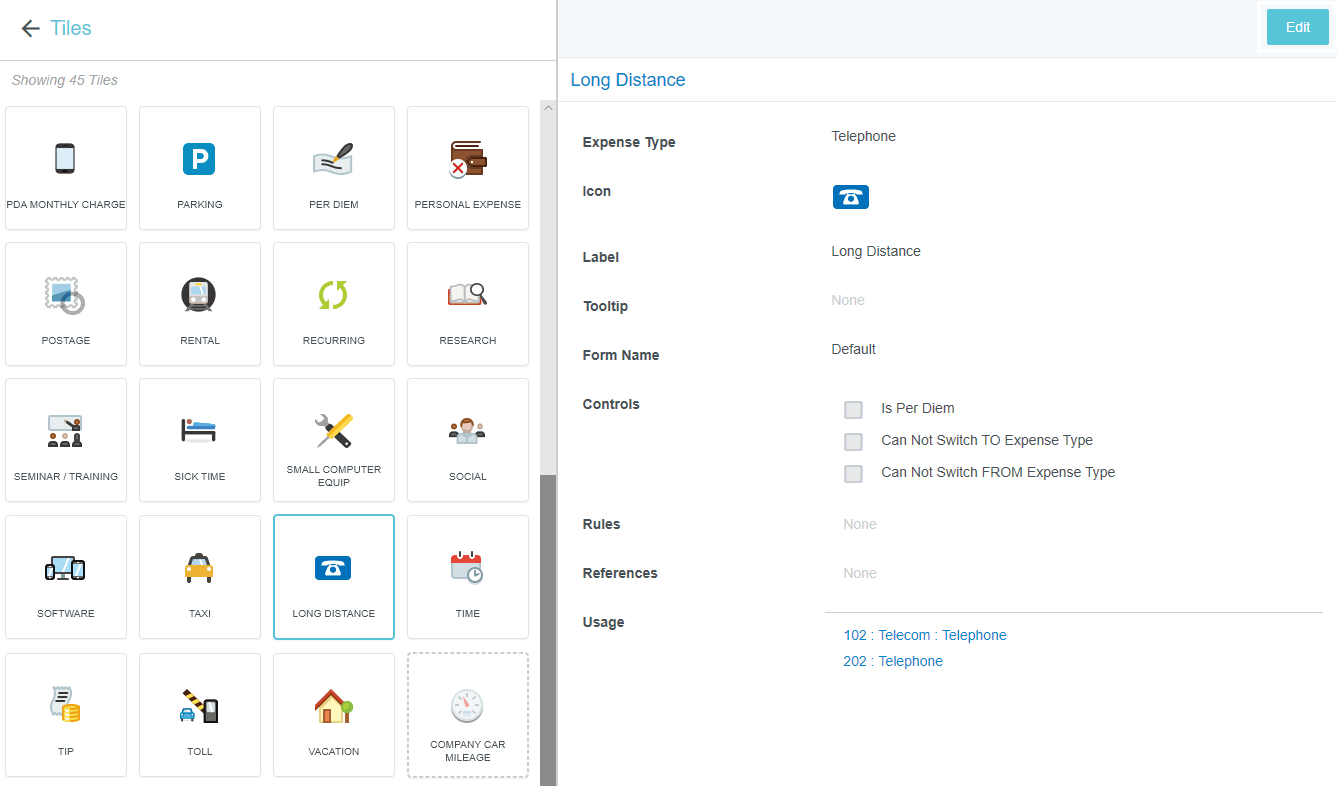Check Can Not Switch TO Expense Type
1337x786 pixels.
tap(853, 441)
